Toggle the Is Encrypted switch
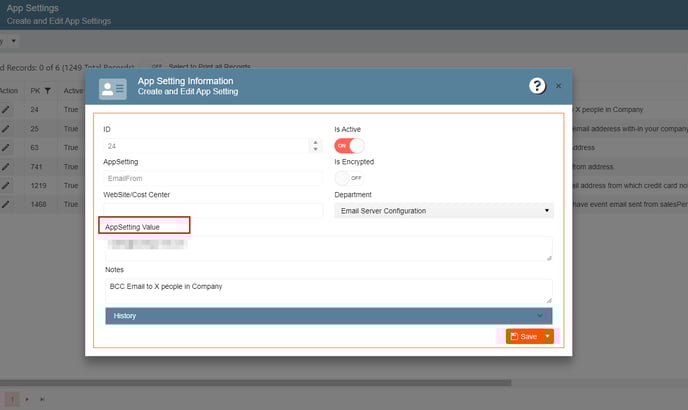This screenshot has width=688, height=410. click(x=349, y=178)
